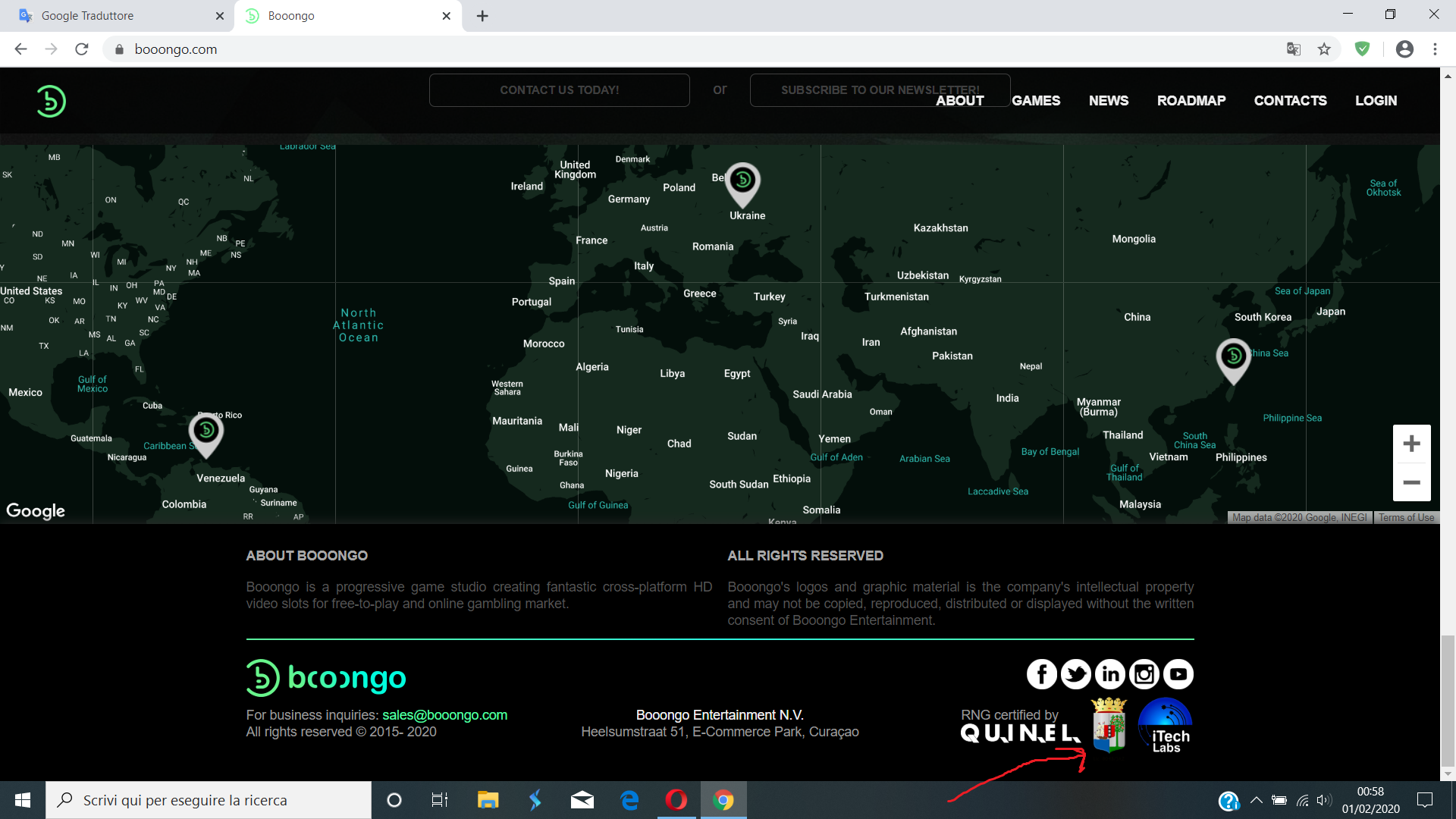Click the Quinel RNG certification logo

pyautogui.click(x=1021, y=733)
